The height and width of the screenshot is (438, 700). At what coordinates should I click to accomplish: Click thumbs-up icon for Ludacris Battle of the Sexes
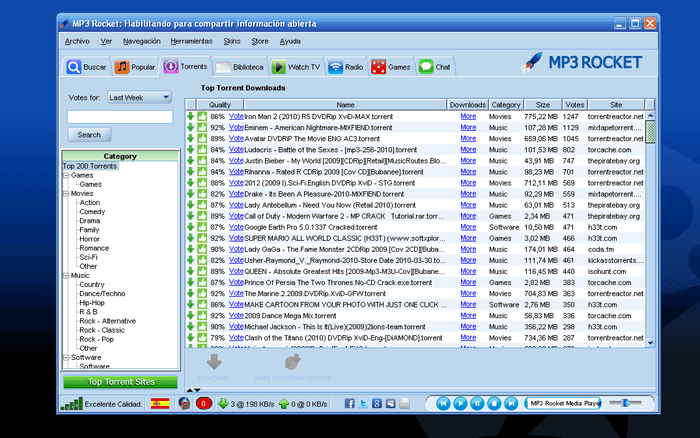click(202, 150)
